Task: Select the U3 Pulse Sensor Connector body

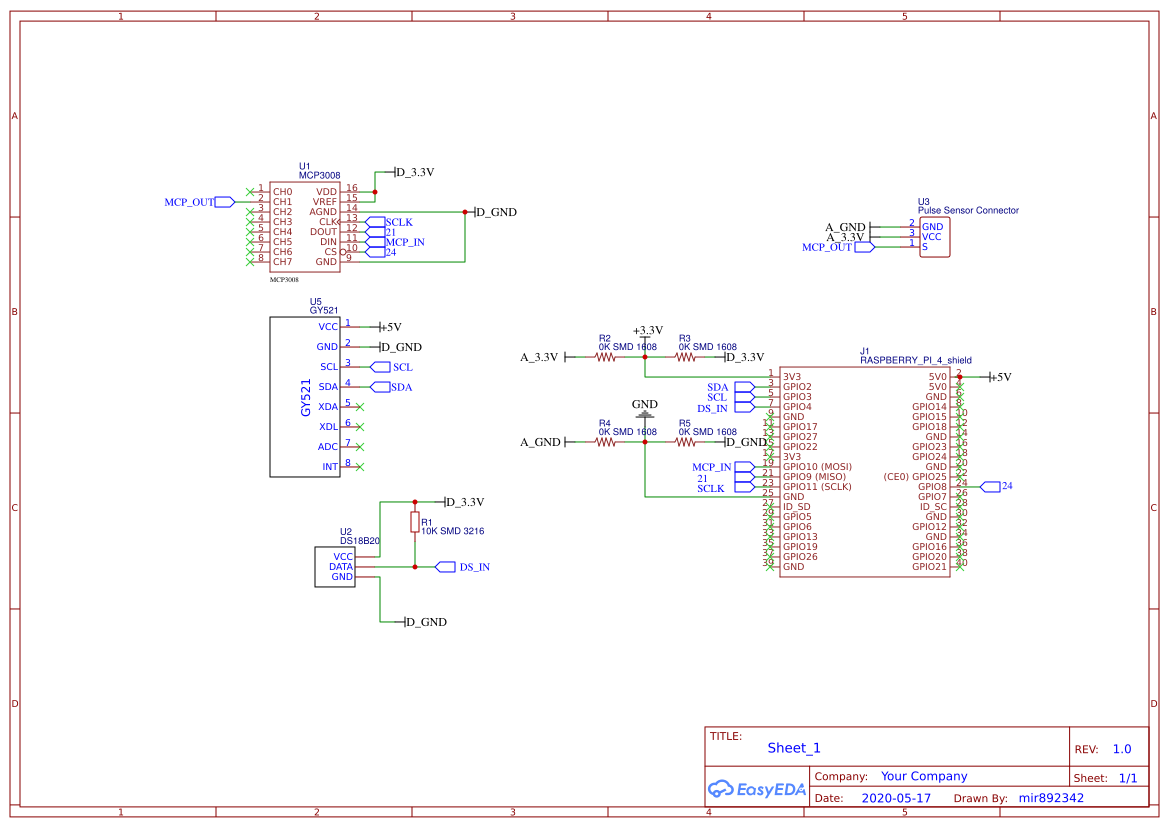Action: coord(935,237)
